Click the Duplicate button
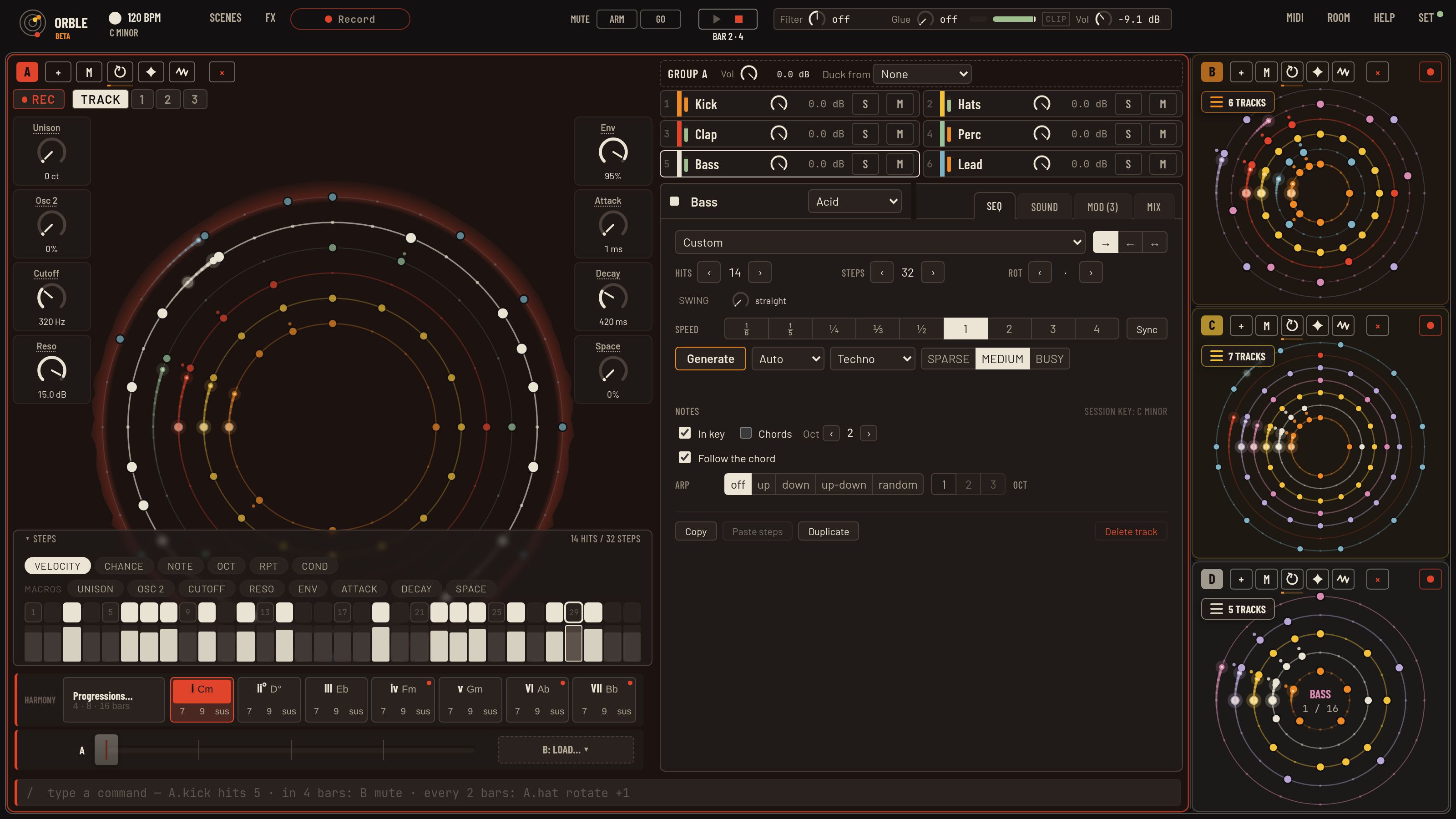This screenshot has width=1456, height=819. [x=829, y=531]
